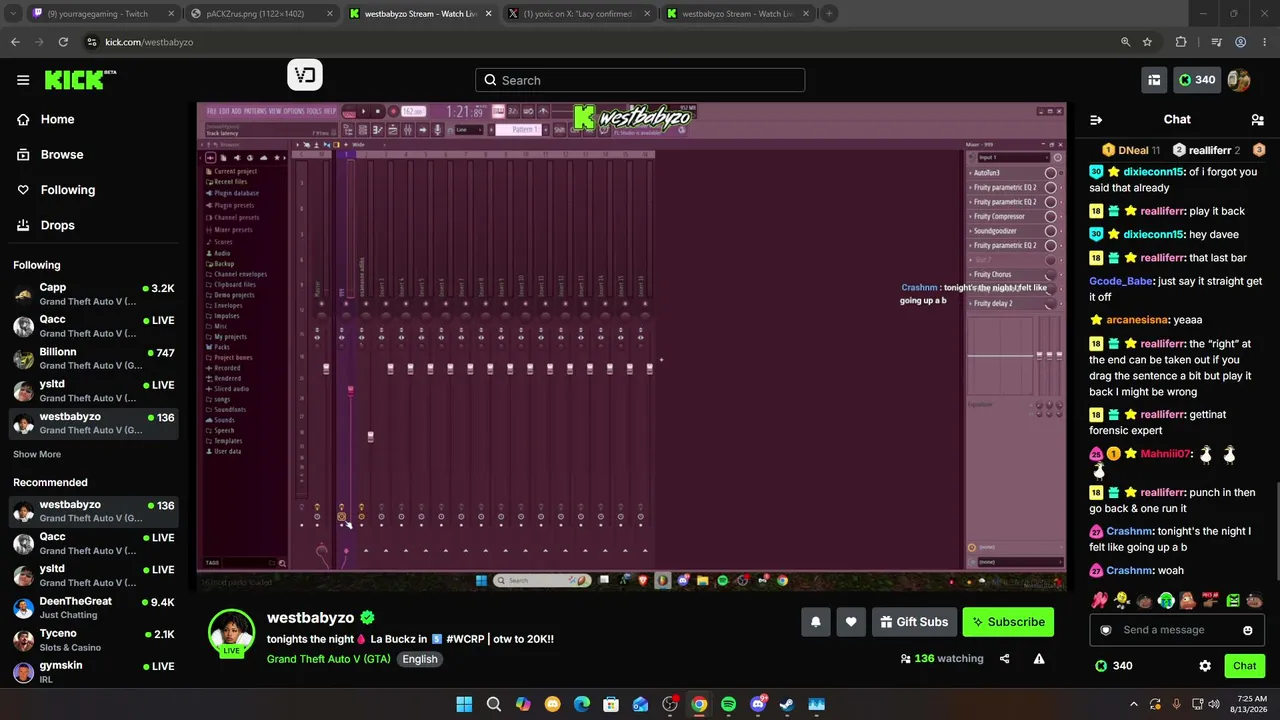Screen dimensions: 1280x720
Task: Open a new Chrome tab with the plus button
Action: pos(829,14)
